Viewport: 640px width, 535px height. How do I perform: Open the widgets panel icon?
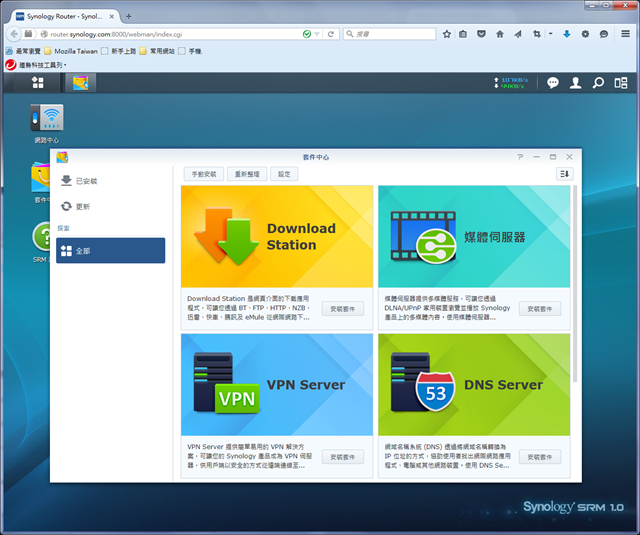point(621,83)
